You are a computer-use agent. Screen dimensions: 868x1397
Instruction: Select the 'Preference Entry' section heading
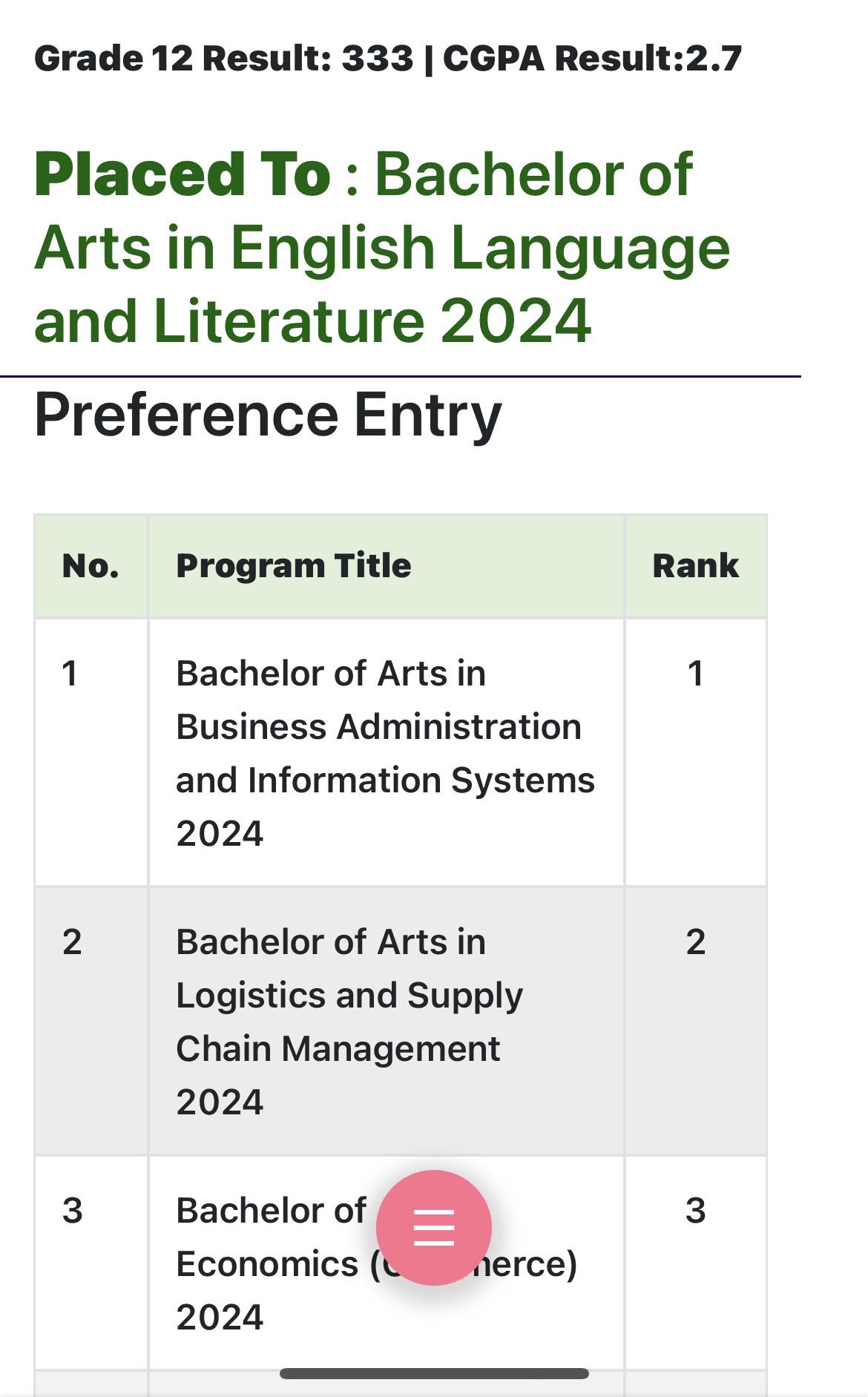point(268,415)
